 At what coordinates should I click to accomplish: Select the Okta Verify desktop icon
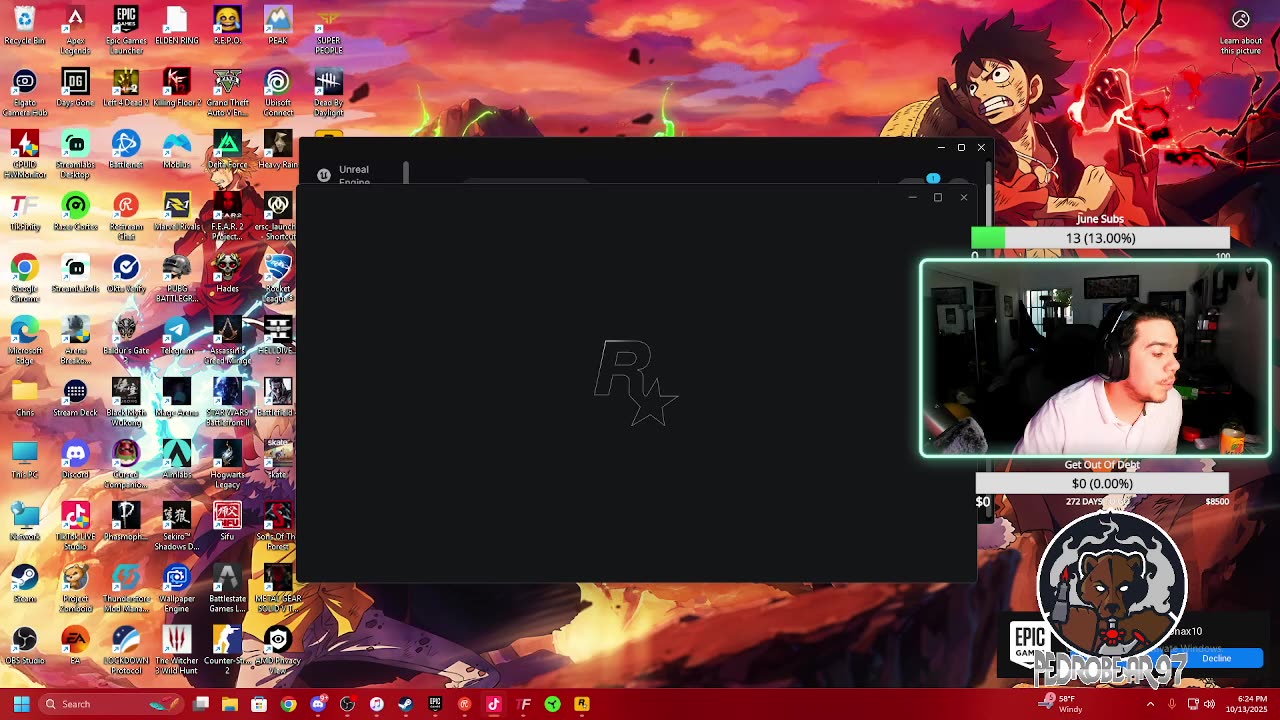coord(126,274)
